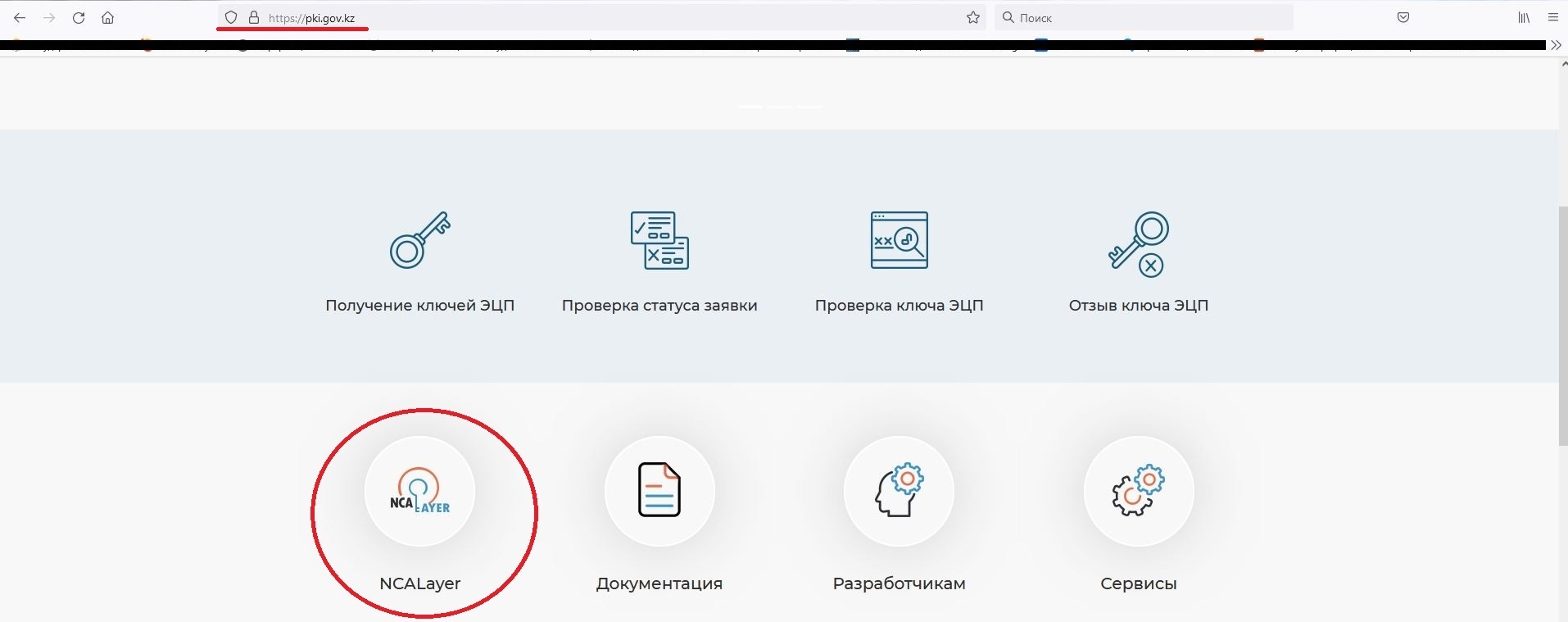Bookmark this page with the star icon
The image size is (1568, 622).
point(973,17)
